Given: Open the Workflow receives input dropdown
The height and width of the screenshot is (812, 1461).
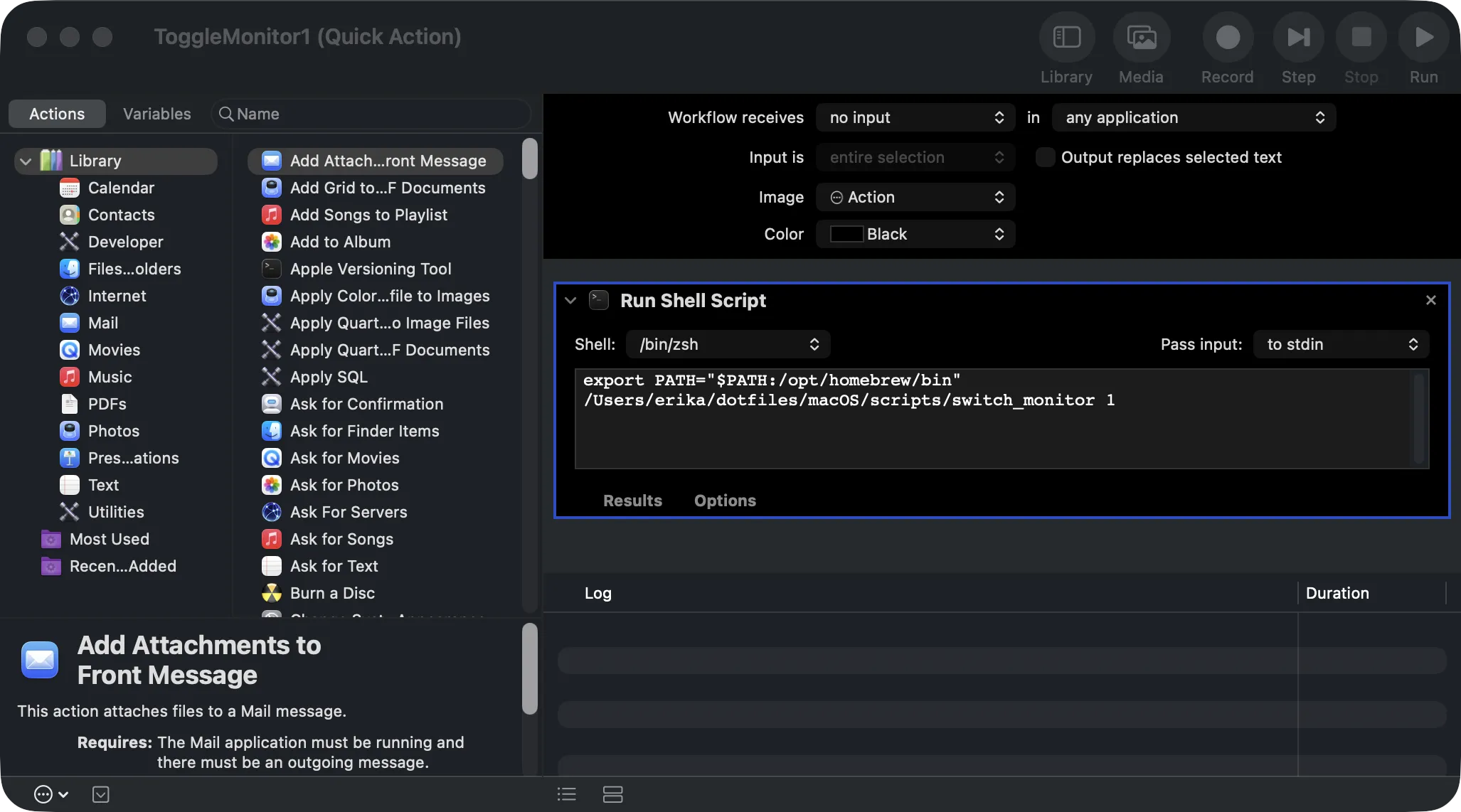Looking at the screenshot, I should [x=915, y=117].
